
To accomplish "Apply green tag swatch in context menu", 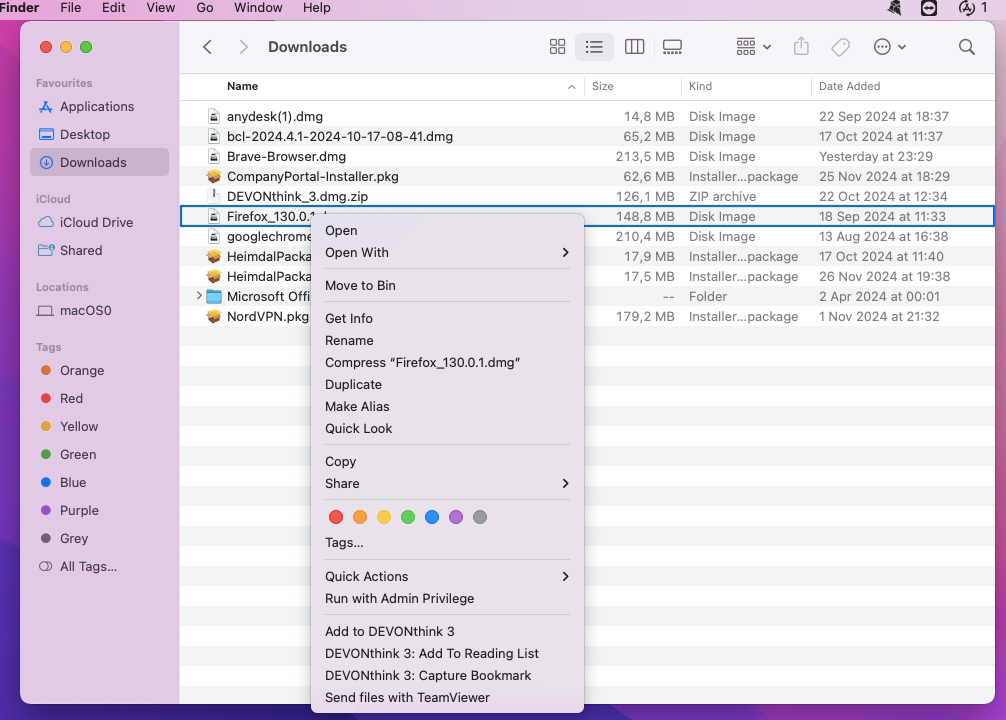I will pos(408,517).
